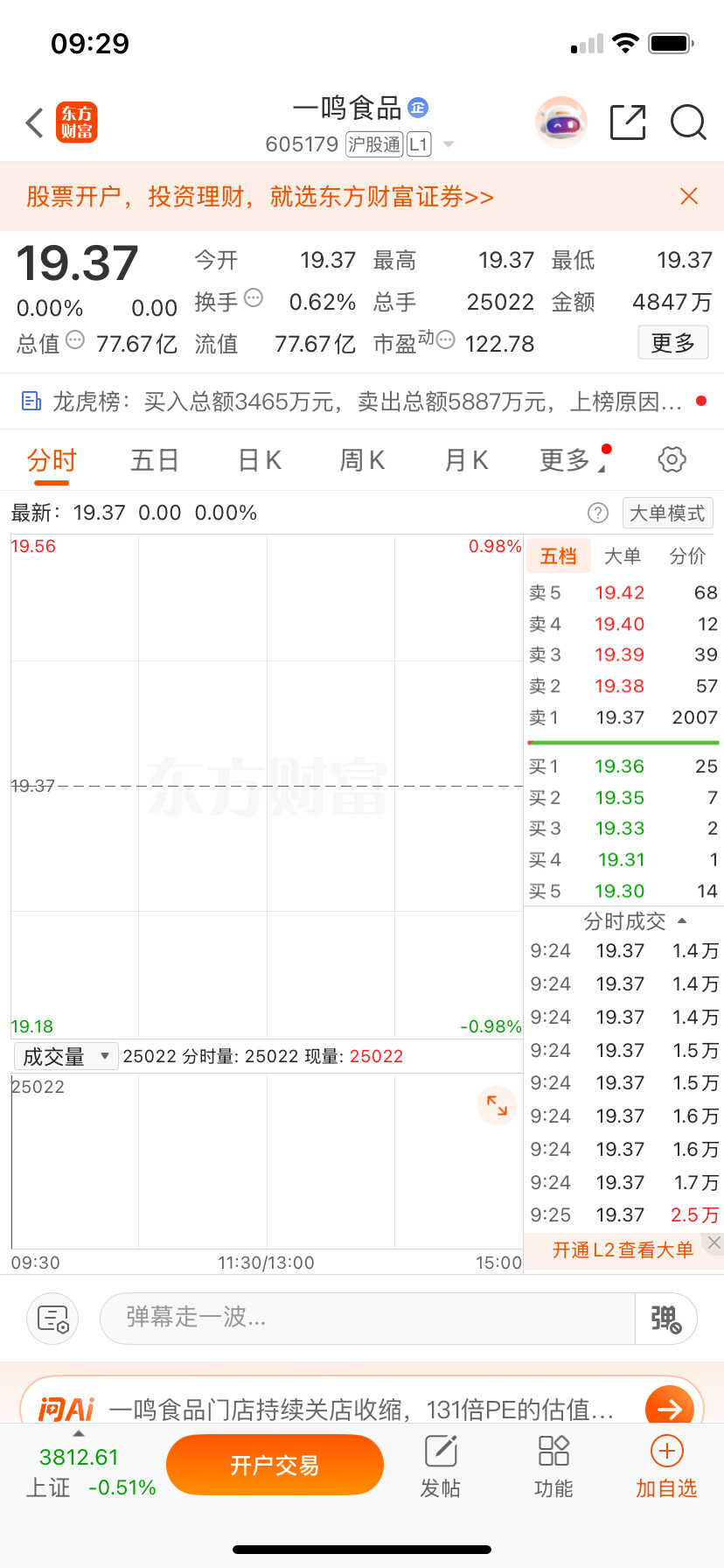Open 发帖 post icon
Screen dimensions: 724x1568
pyautogui.click(x=441, y=1466)
